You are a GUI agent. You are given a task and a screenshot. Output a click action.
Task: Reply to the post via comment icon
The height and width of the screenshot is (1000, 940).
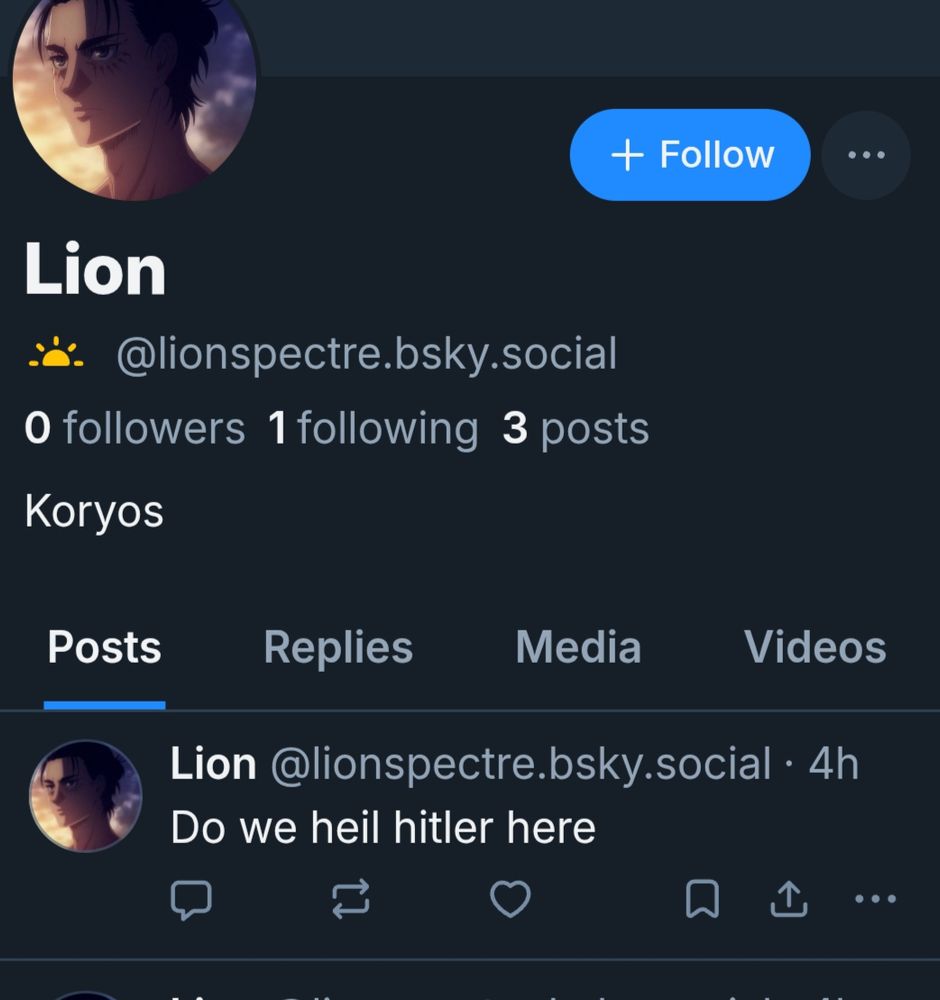click(191, 899)
